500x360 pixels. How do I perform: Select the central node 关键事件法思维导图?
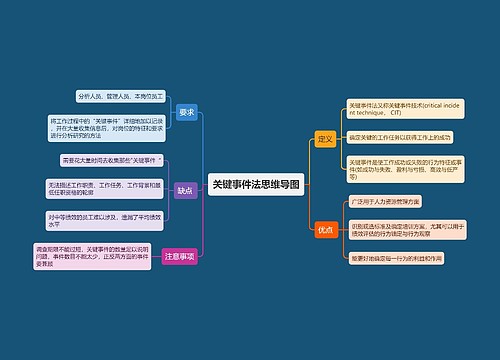(x=256, y=184)
